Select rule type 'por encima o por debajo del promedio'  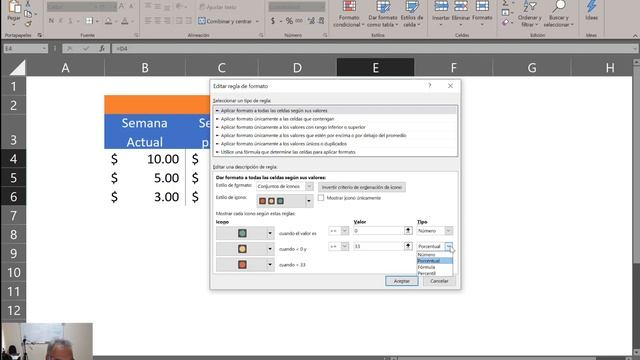pyautogui.click(x=335, y=135)
